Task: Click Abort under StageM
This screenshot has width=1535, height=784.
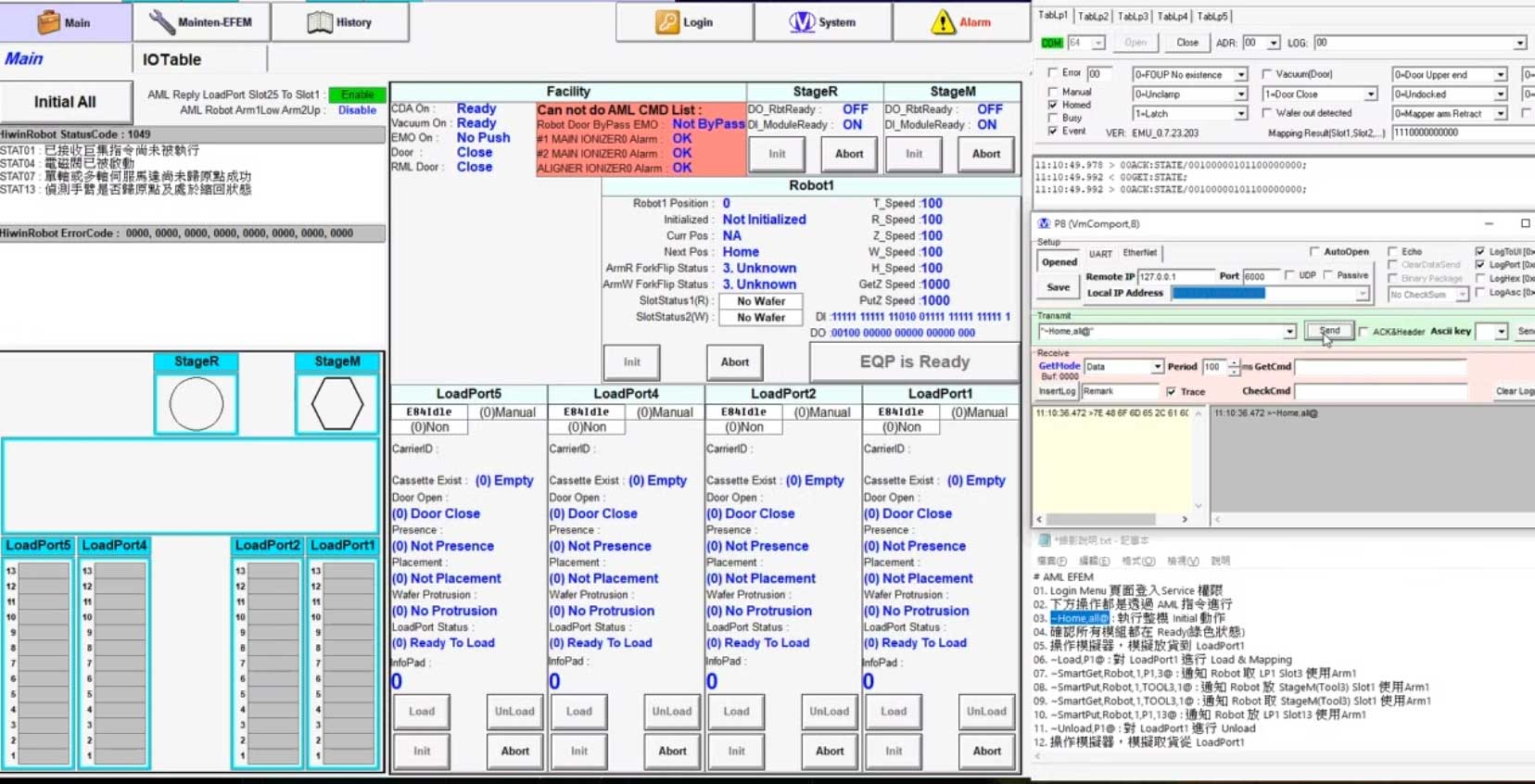Action: 986,154
